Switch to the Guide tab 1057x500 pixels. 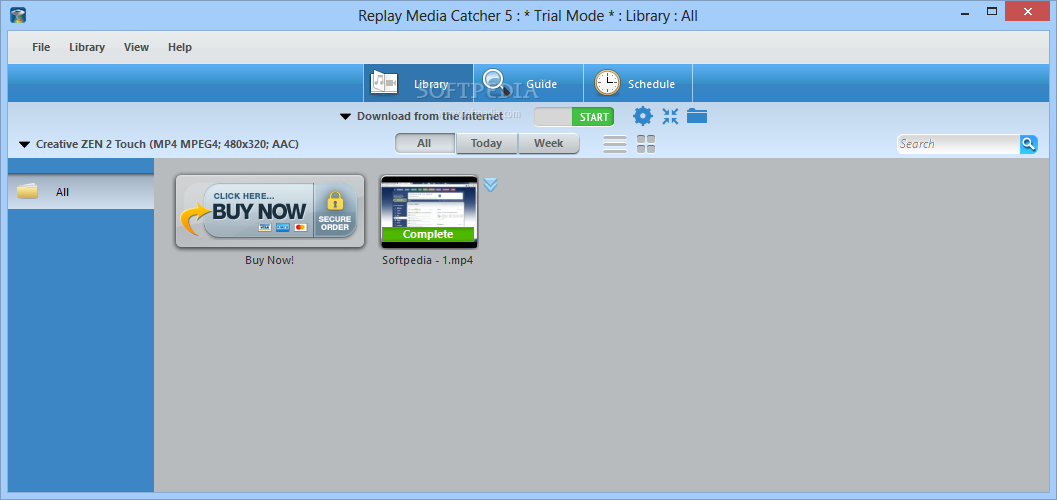click(528, 84)
